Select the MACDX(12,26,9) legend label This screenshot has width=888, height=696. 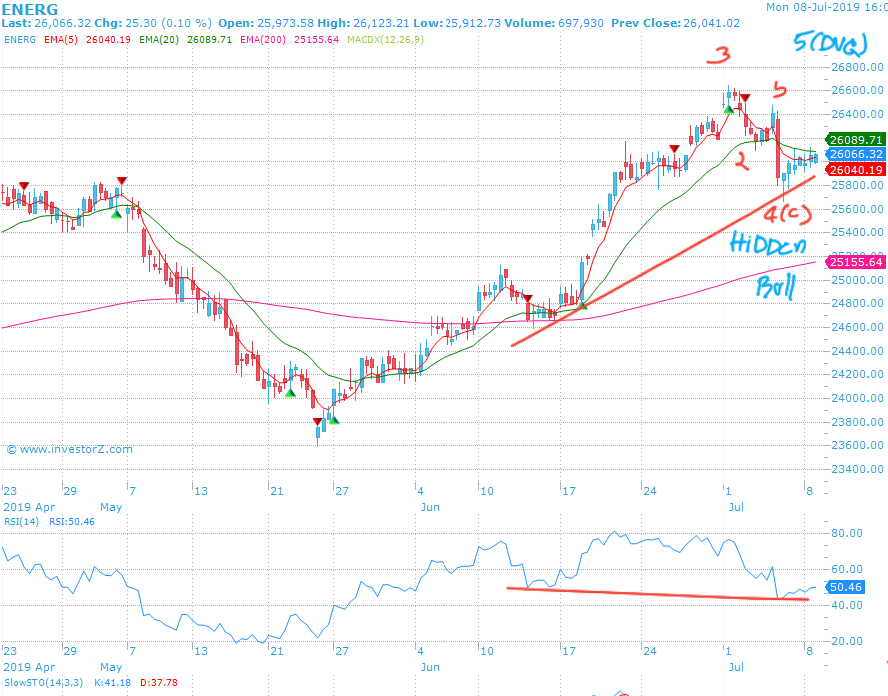coord(385,40)
